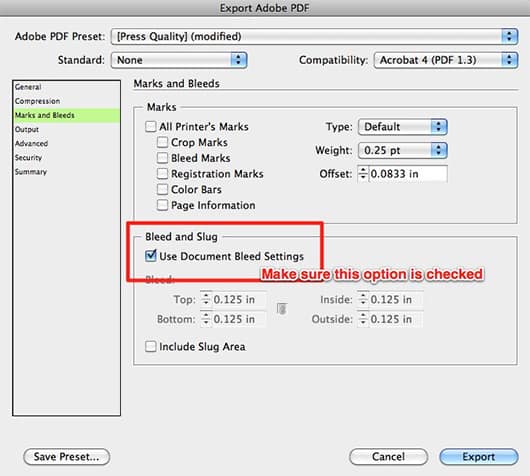
Task: Click the Outside bleed stepper arrows
Action: [363, 319]
